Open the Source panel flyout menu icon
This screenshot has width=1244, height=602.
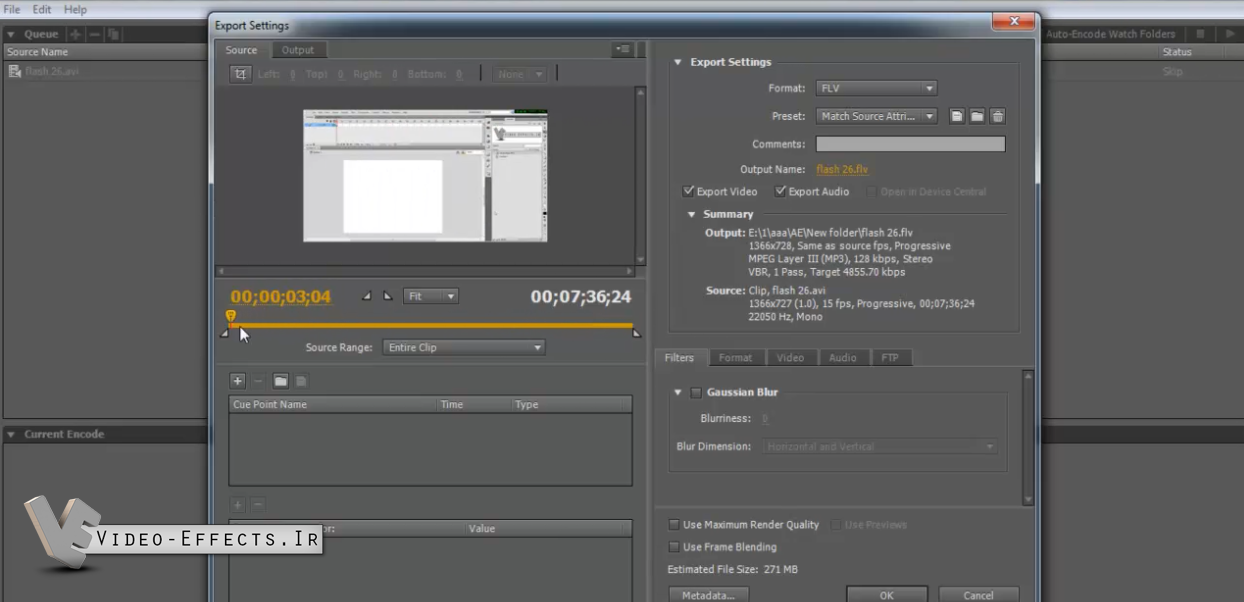pos(623,49)
